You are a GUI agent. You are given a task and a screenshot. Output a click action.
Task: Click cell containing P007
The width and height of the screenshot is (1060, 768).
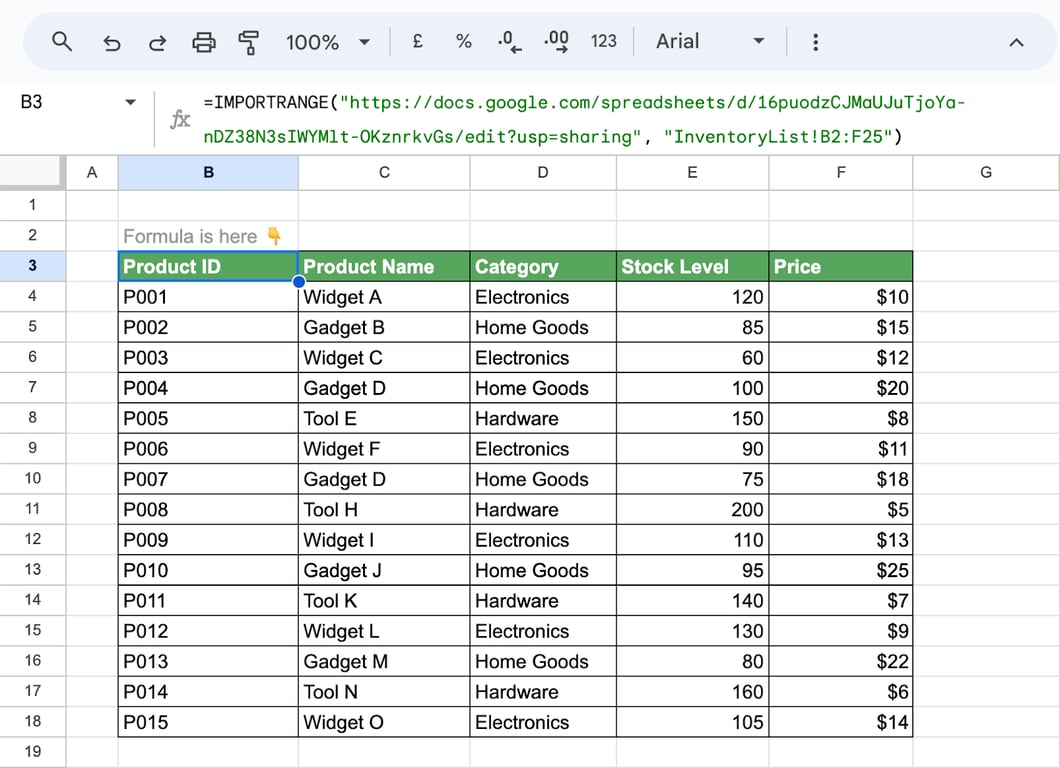click(x=208, y=479)
